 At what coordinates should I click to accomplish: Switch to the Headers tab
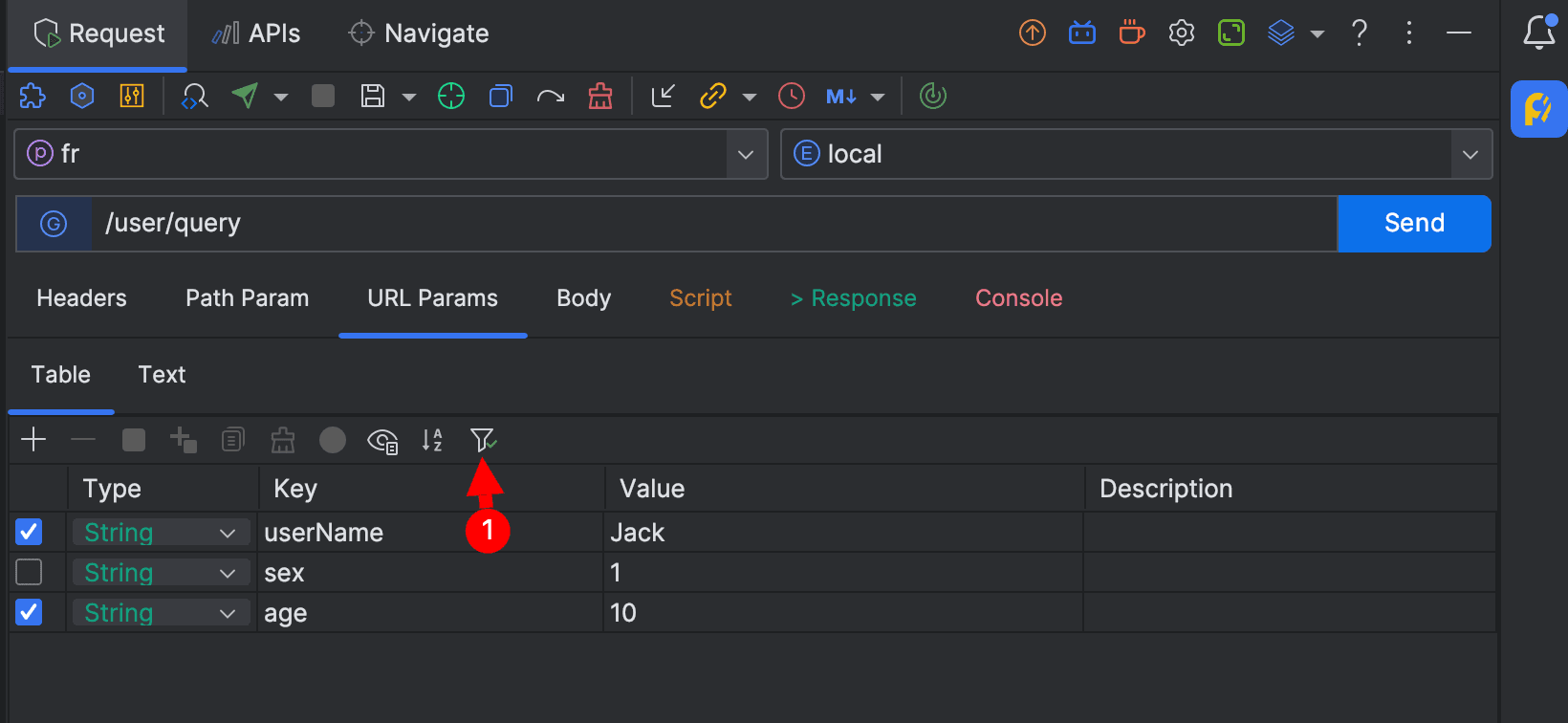point(81,298)
